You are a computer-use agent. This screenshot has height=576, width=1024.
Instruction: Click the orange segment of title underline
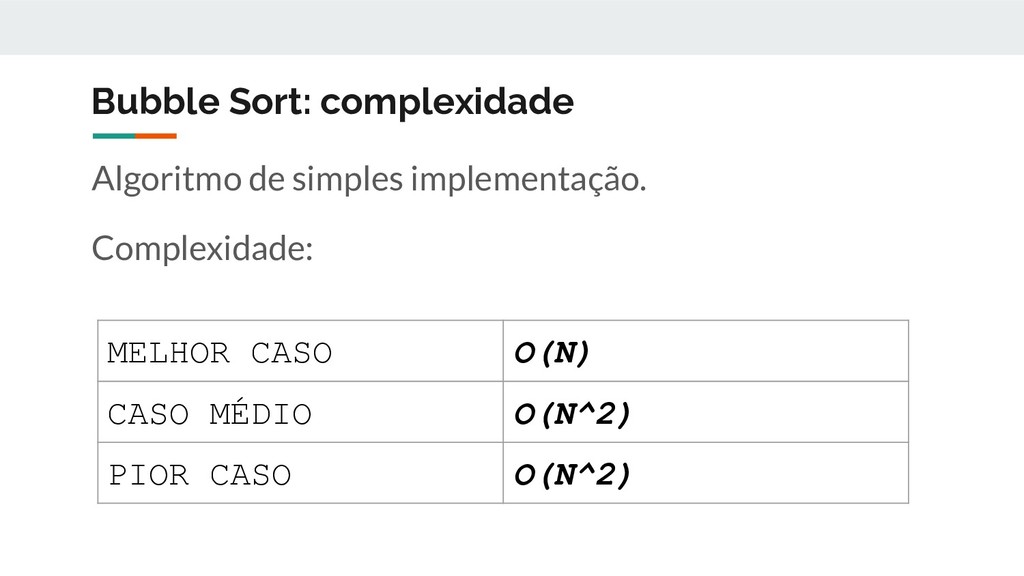click(156, 136)
